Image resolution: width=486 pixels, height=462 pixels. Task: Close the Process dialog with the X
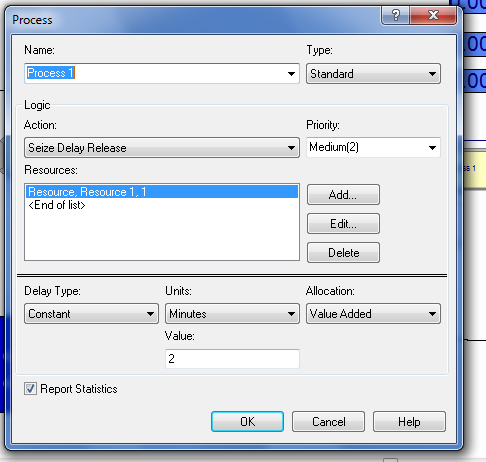pyautogui.click(x=433, y=15)
